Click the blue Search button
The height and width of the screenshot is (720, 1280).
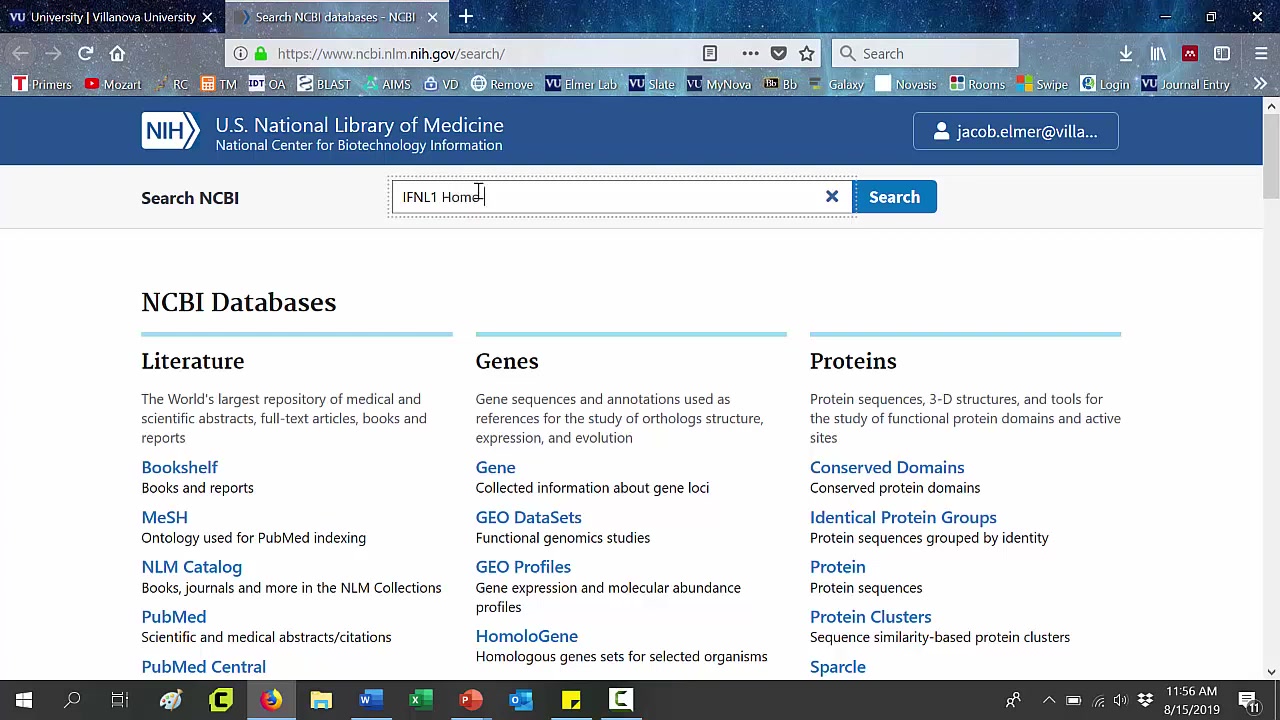click(x=894, y=197)
